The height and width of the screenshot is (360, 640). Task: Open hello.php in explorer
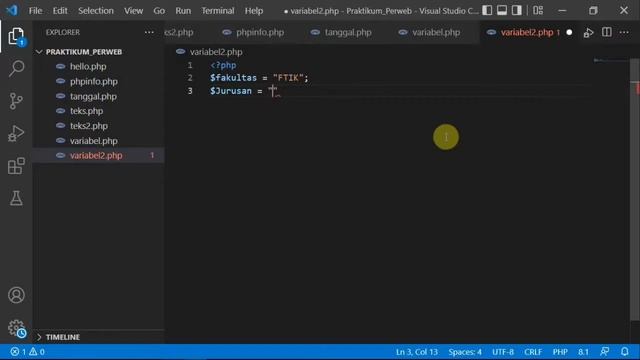point(88,67)
